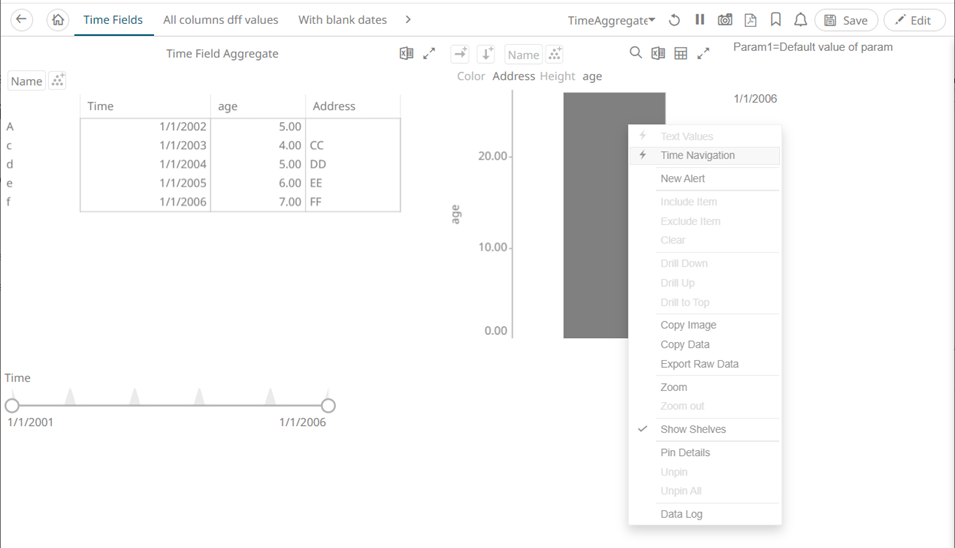Export the bar chart data to Excel
The image size is (955, 548).
658,54
